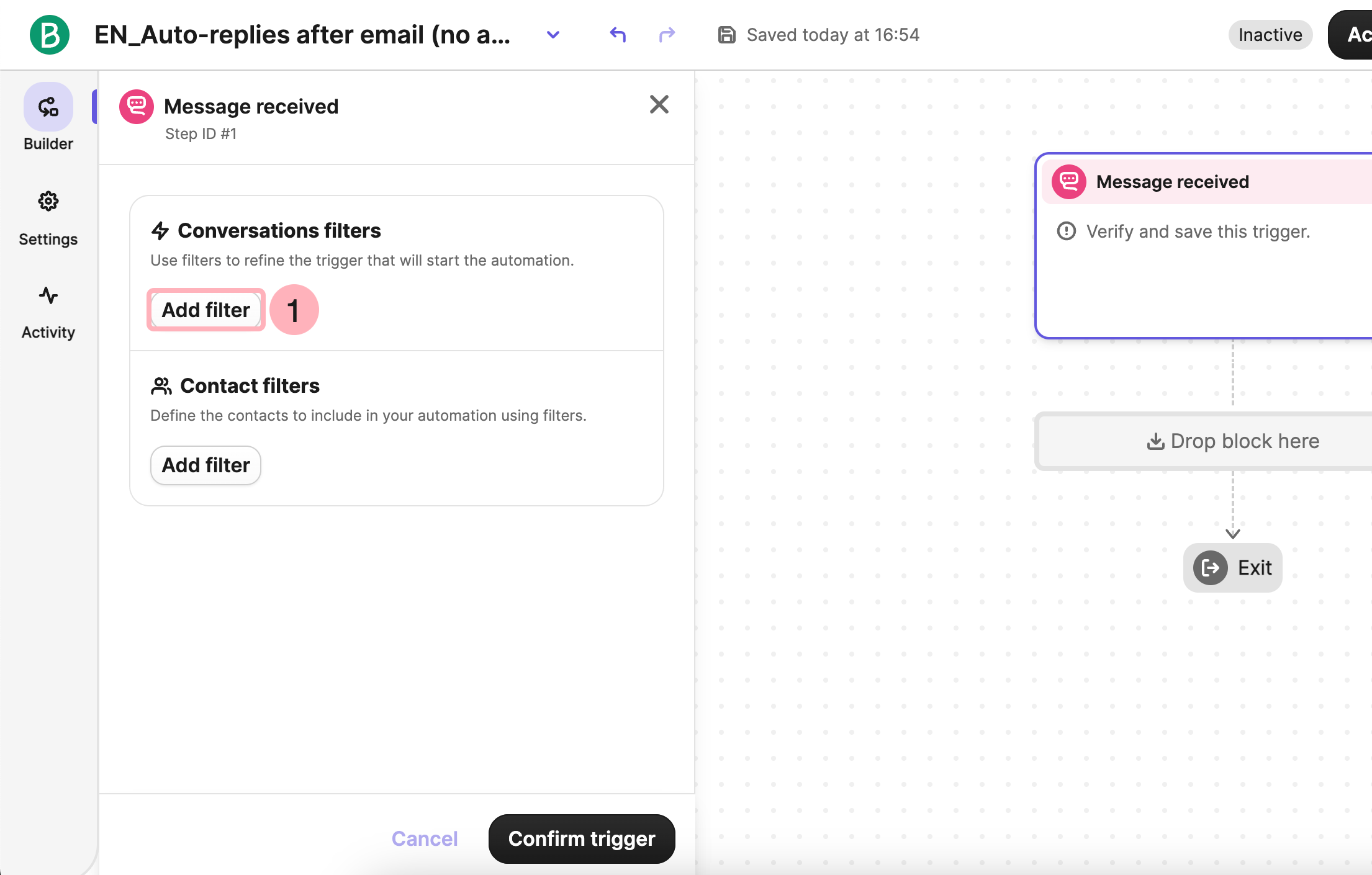Click the automation title text
The height and width of the screenshot is (875, 1372).
tap(302, 35)
